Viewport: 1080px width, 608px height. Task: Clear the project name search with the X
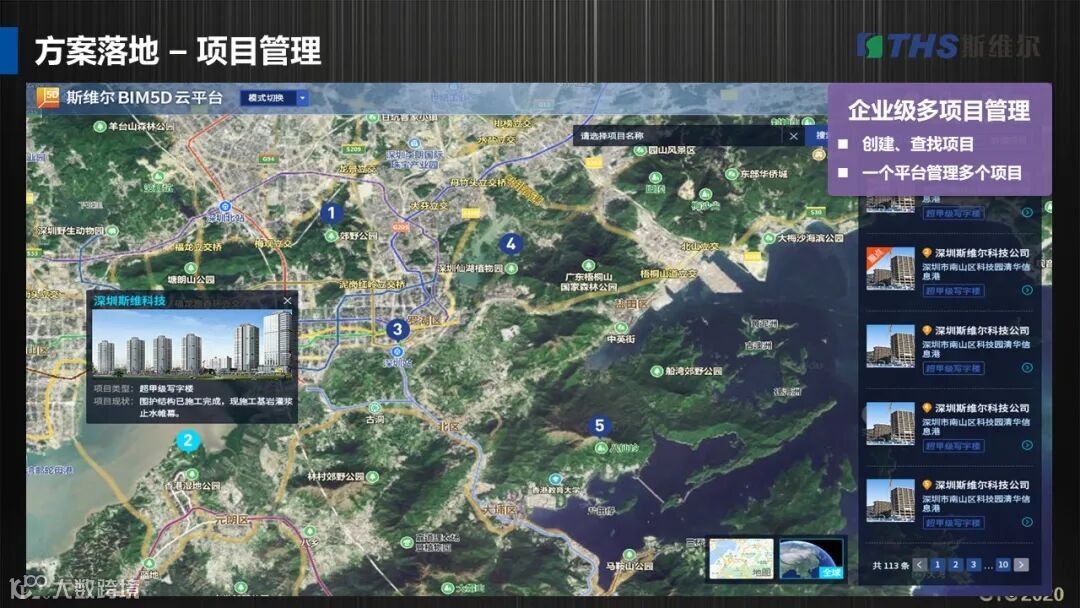[x=793, y=136]
